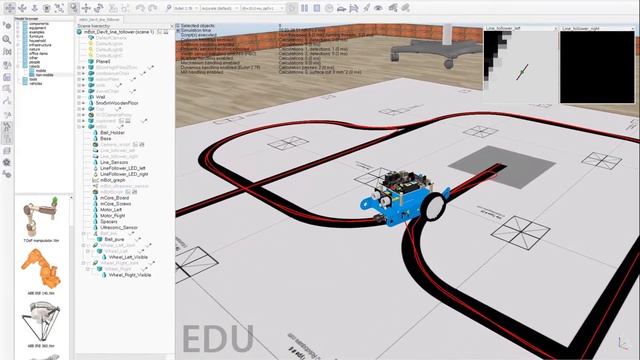The image size is (640, 360).
Task: Click the redo arrow
Action: click(152, 8)
